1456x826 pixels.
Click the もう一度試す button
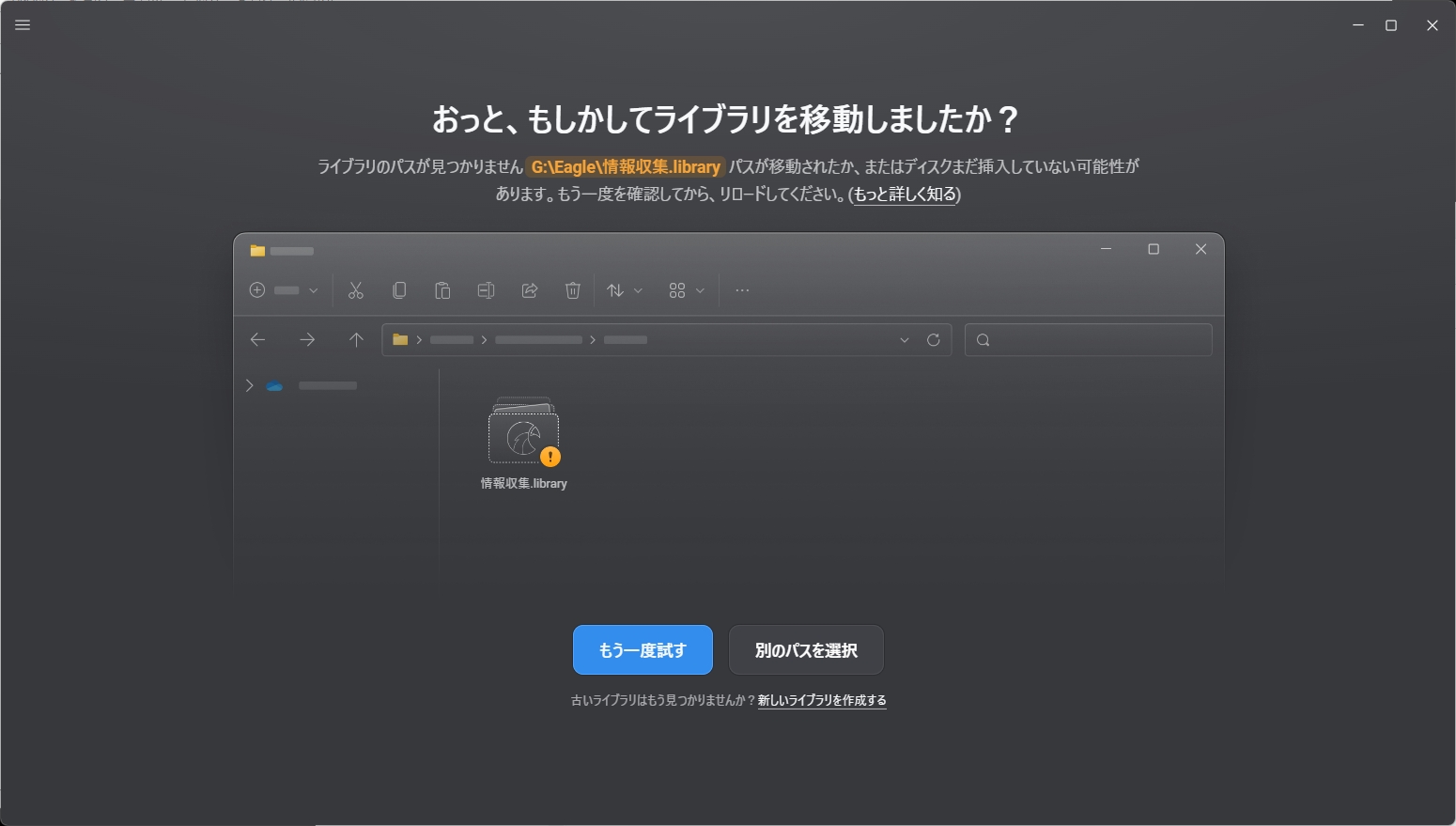(x=643, y=649)
